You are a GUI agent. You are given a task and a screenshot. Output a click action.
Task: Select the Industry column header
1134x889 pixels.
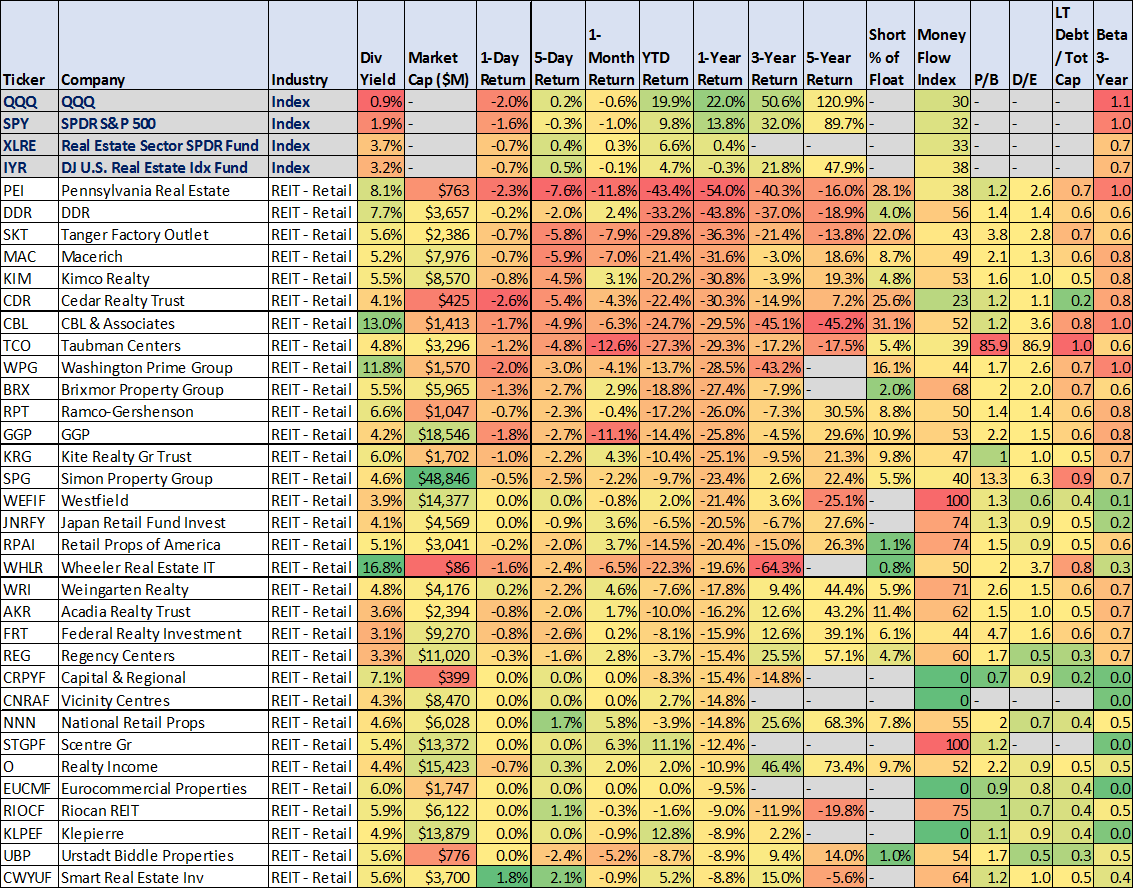313,45
